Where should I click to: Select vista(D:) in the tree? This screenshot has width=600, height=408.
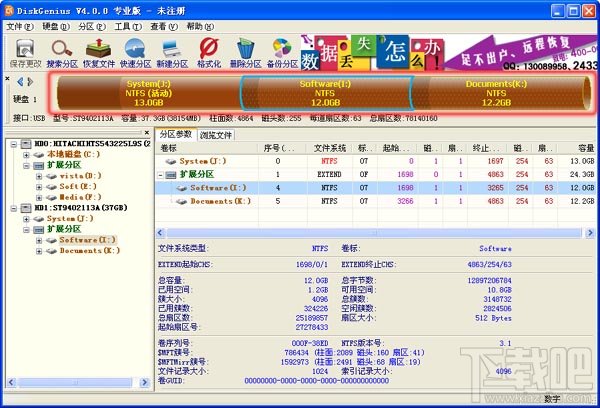pyautogui.click(x=80, y=176)
